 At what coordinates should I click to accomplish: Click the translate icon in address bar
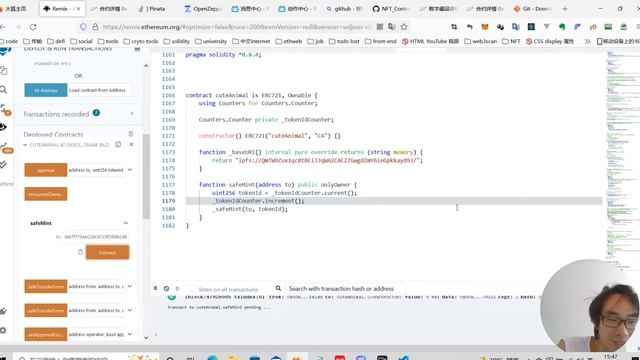click(x=392, y=27)
